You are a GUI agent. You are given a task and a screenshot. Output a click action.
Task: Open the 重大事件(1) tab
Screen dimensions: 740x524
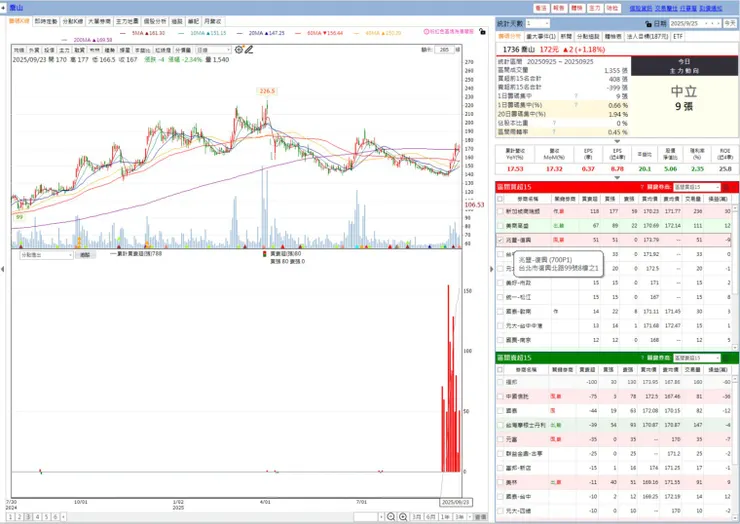(x=541, y=36)
